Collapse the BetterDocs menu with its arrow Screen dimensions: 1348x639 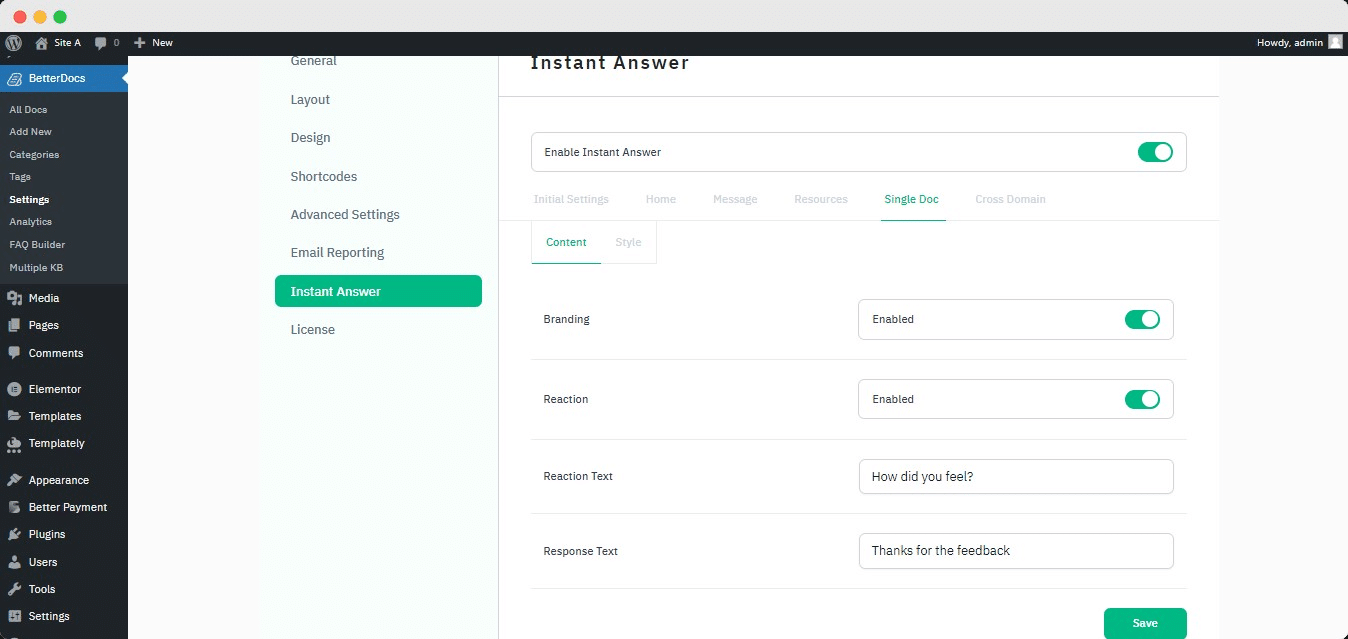[124, 78]
